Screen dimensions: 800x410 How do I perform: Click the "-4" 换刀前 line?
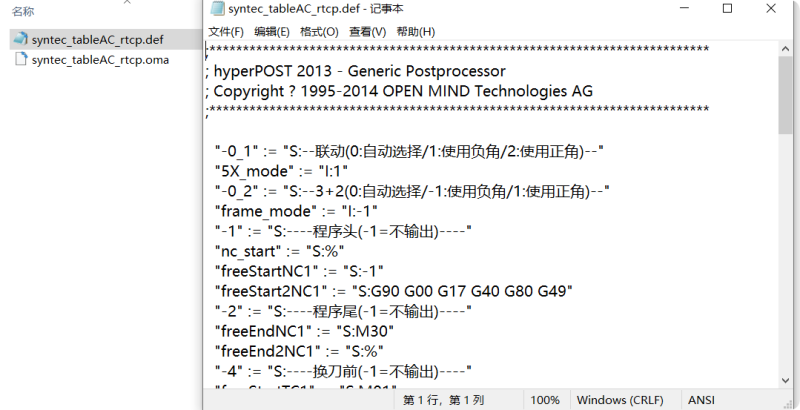tap(343, 371)
